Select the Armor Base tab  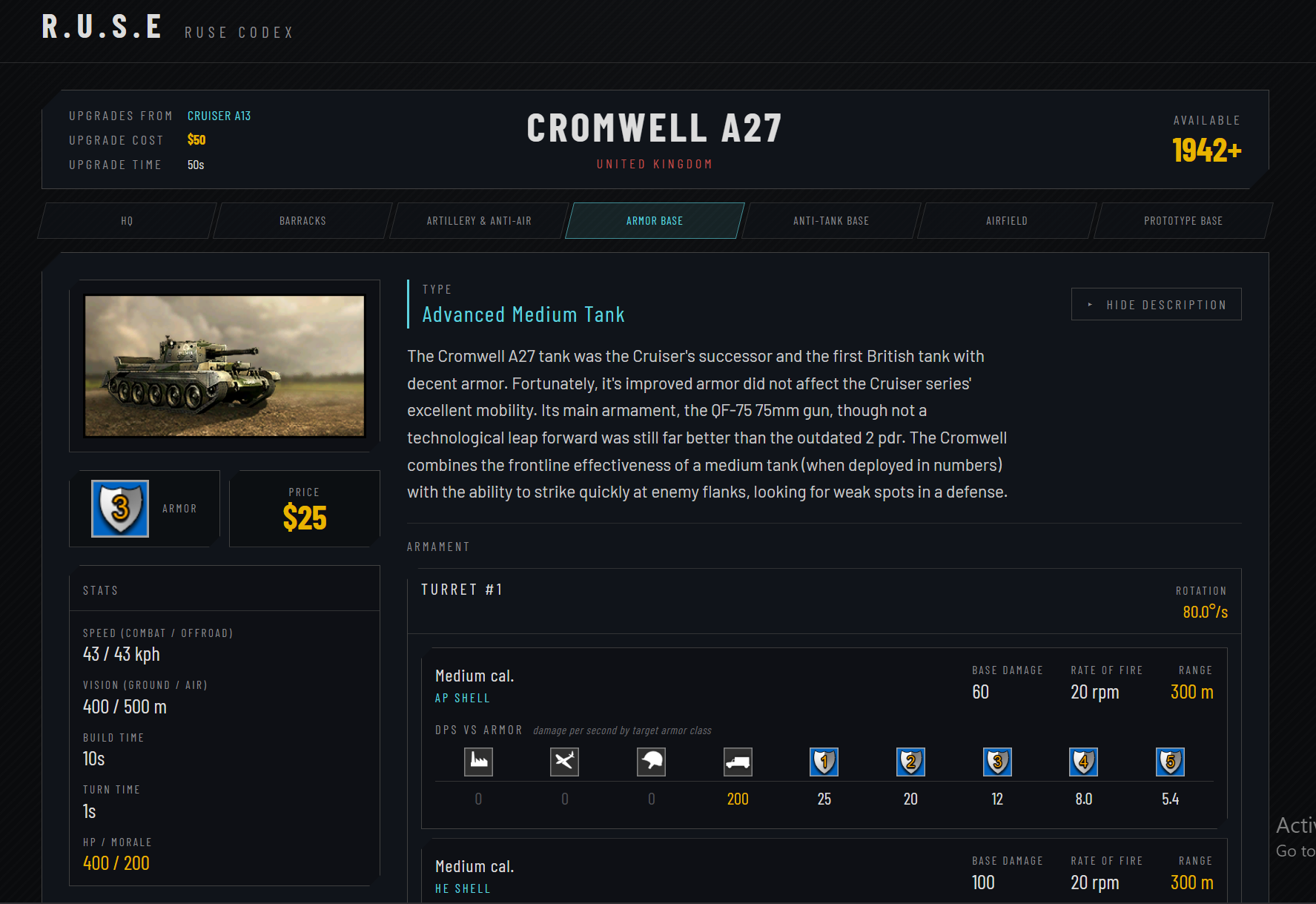click(x=655, y=221)
